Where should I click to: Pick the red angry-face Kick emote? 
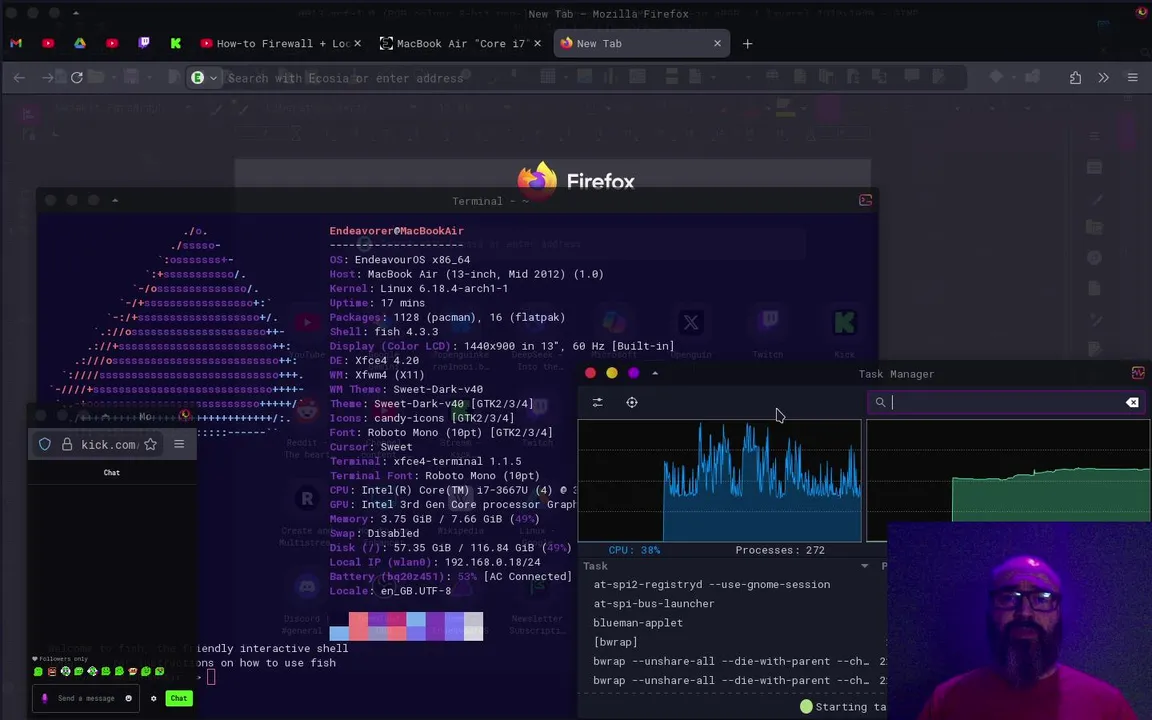pyautogui.click(x=51, y=671)
